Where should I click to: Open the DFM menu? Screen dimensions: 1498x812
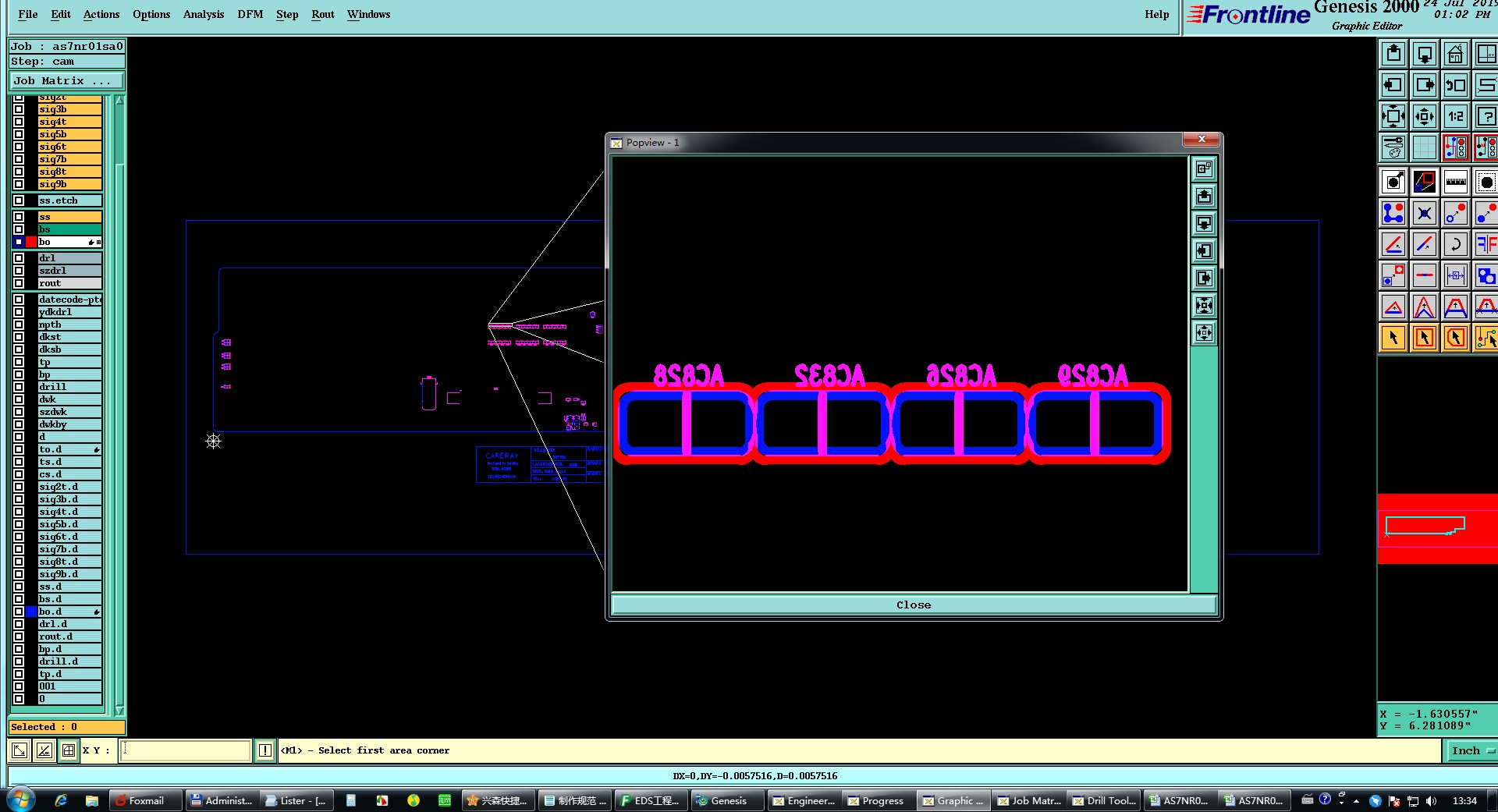(250, 14)
